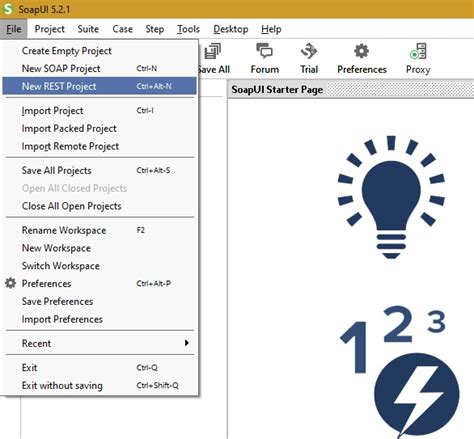The height and width of the screenshot is (439, 474).
Task: Select Save All Projects
Action: (x=99, y=170)
